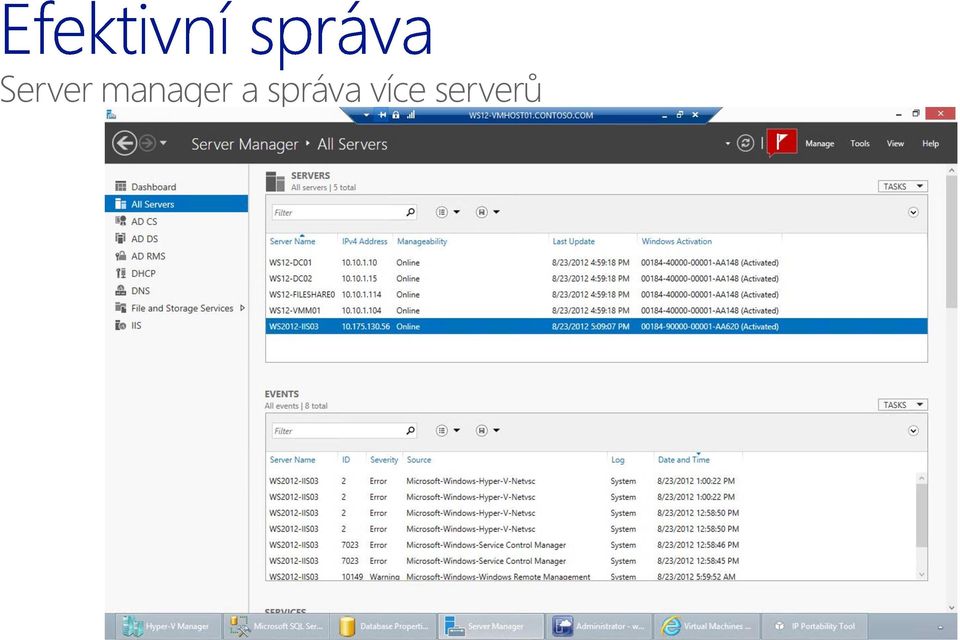Image resolution: width=960 pixels, height=640 pixels.
Task: Click signal strength icon on connection bar
Action: tap(411, 115)
